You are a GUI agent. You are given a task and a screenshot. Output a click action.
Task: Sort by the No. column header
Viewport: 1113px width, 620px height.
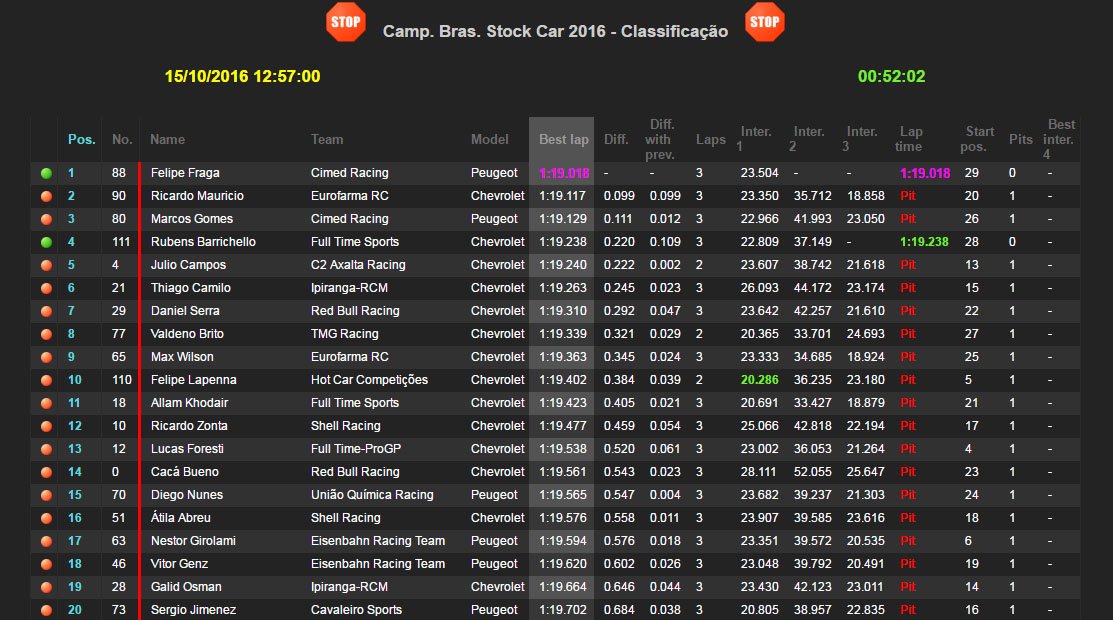122,139
